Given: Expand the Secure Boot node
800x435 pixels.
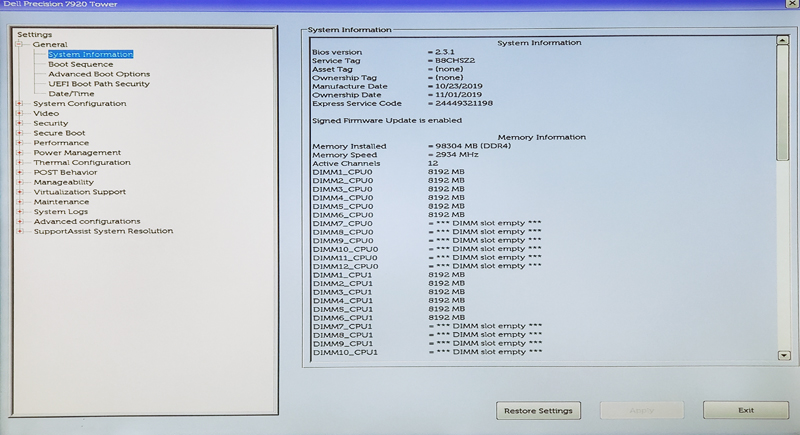Looking at the screenshot, I should click(19, 133).
